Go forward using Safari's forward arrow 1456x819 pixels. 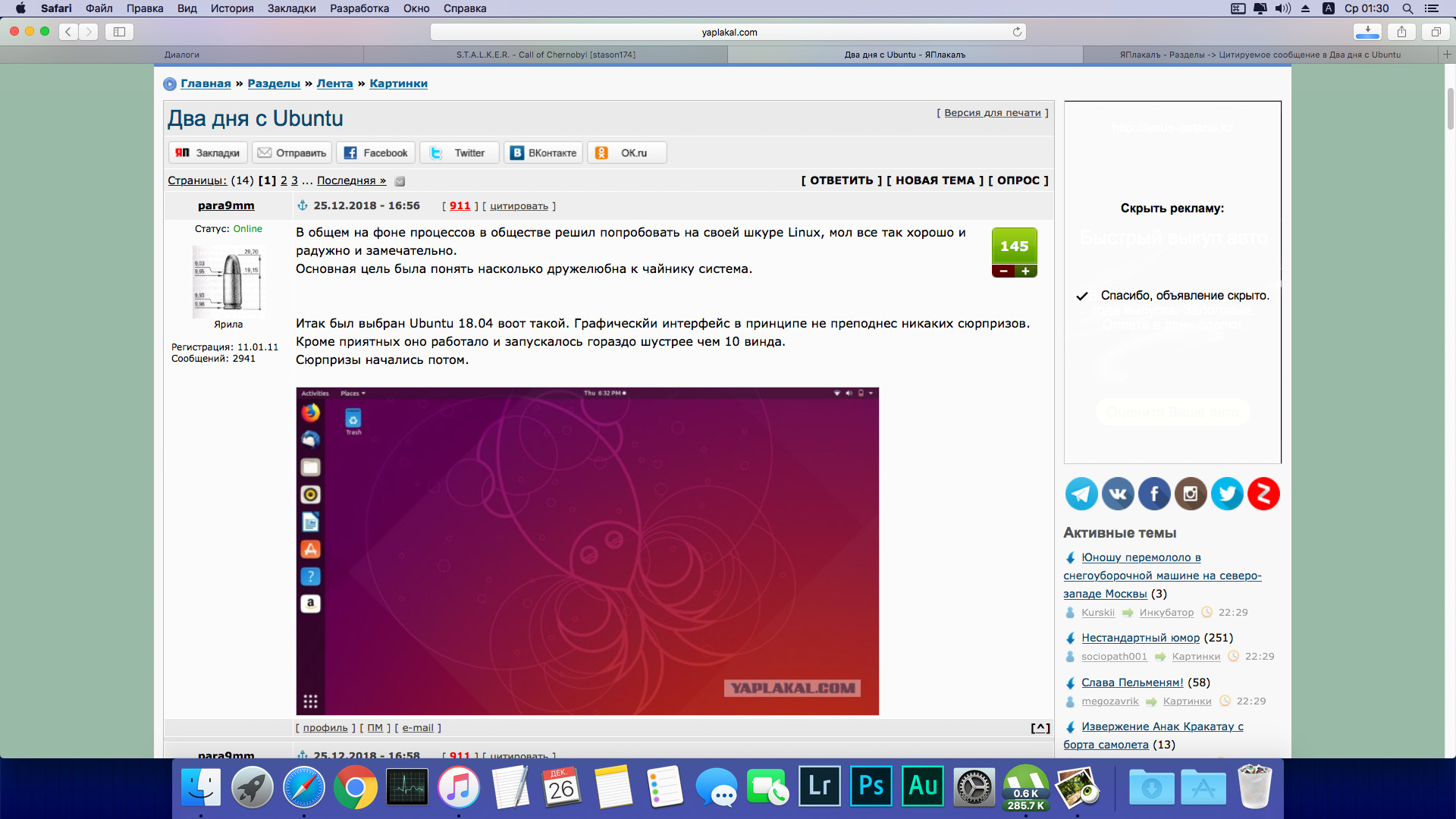coord(89,32)
